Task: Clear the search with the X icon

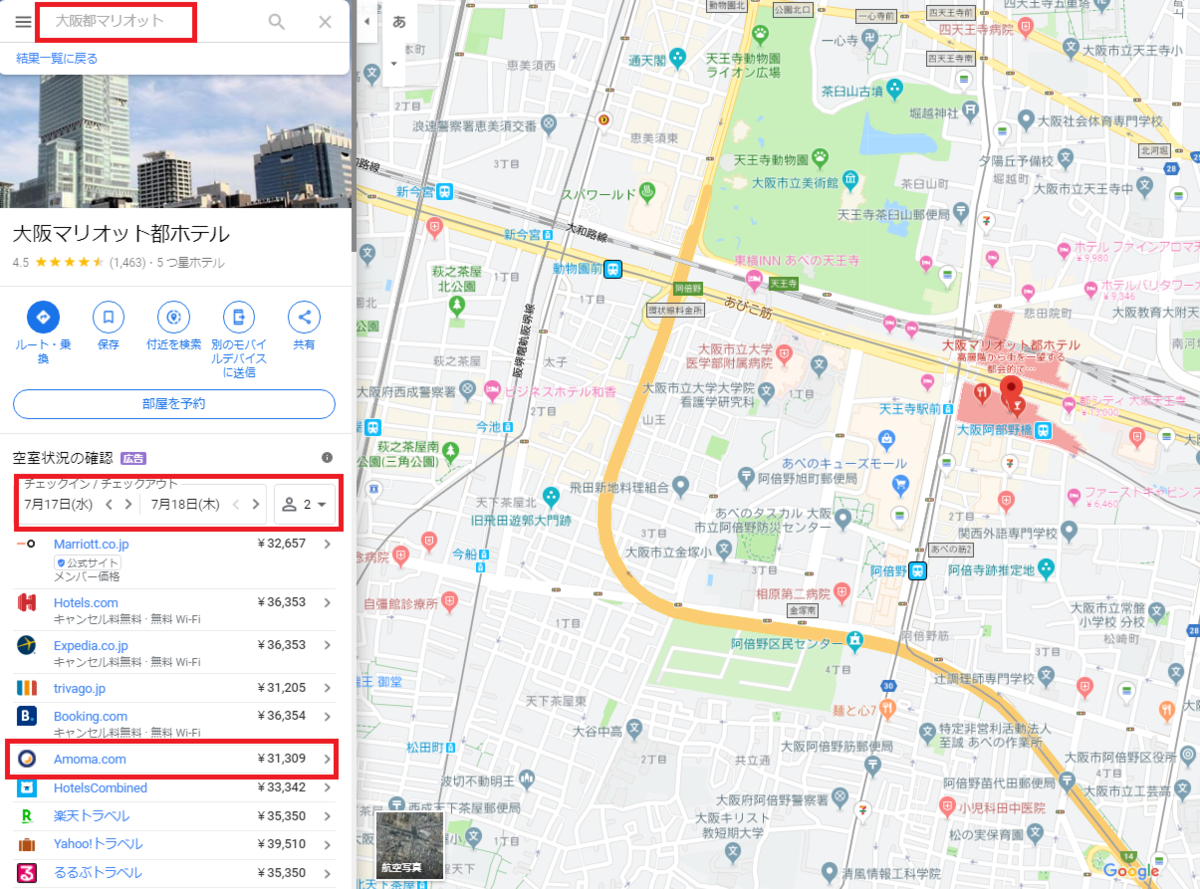Action: pyautogui.click(x=325, y=22)
